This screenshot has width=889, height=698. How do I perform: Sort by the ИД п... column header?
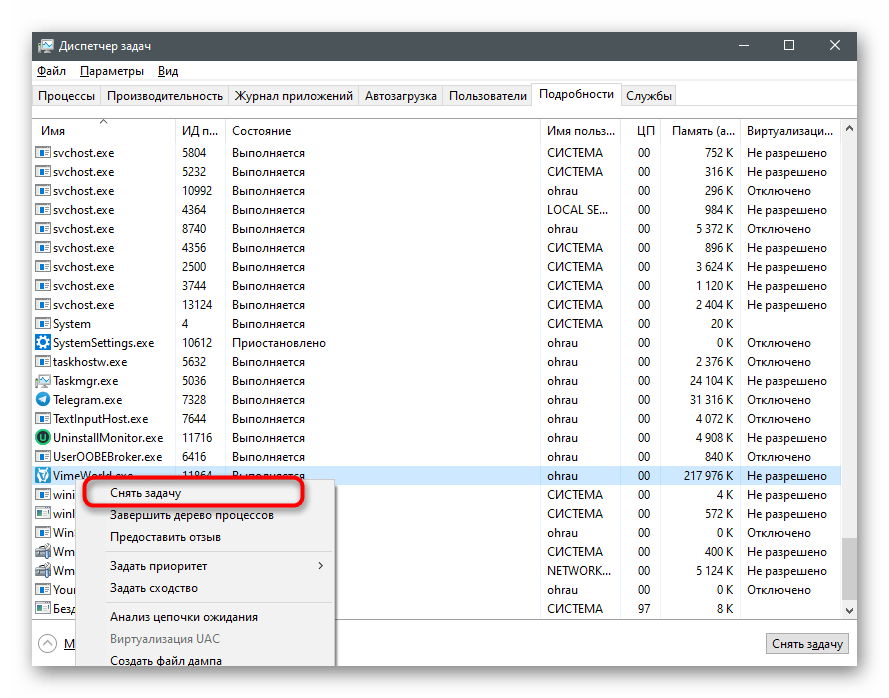pos(200,131)
